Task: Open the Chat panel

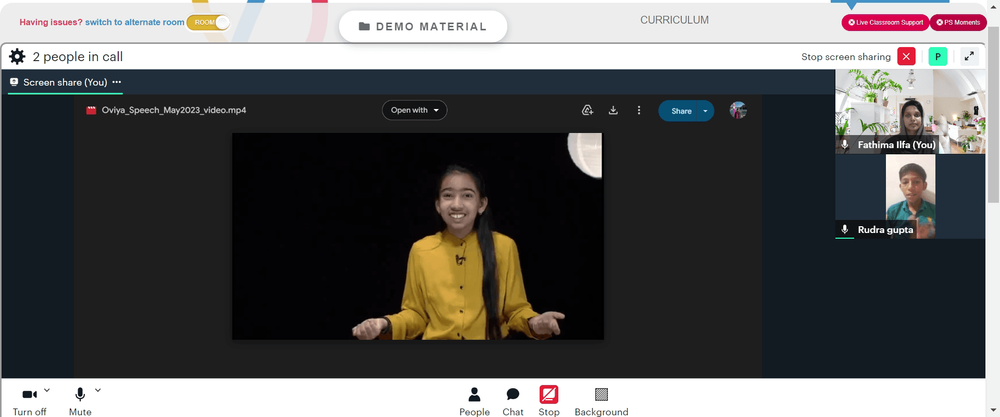Action: coord(513,402)
